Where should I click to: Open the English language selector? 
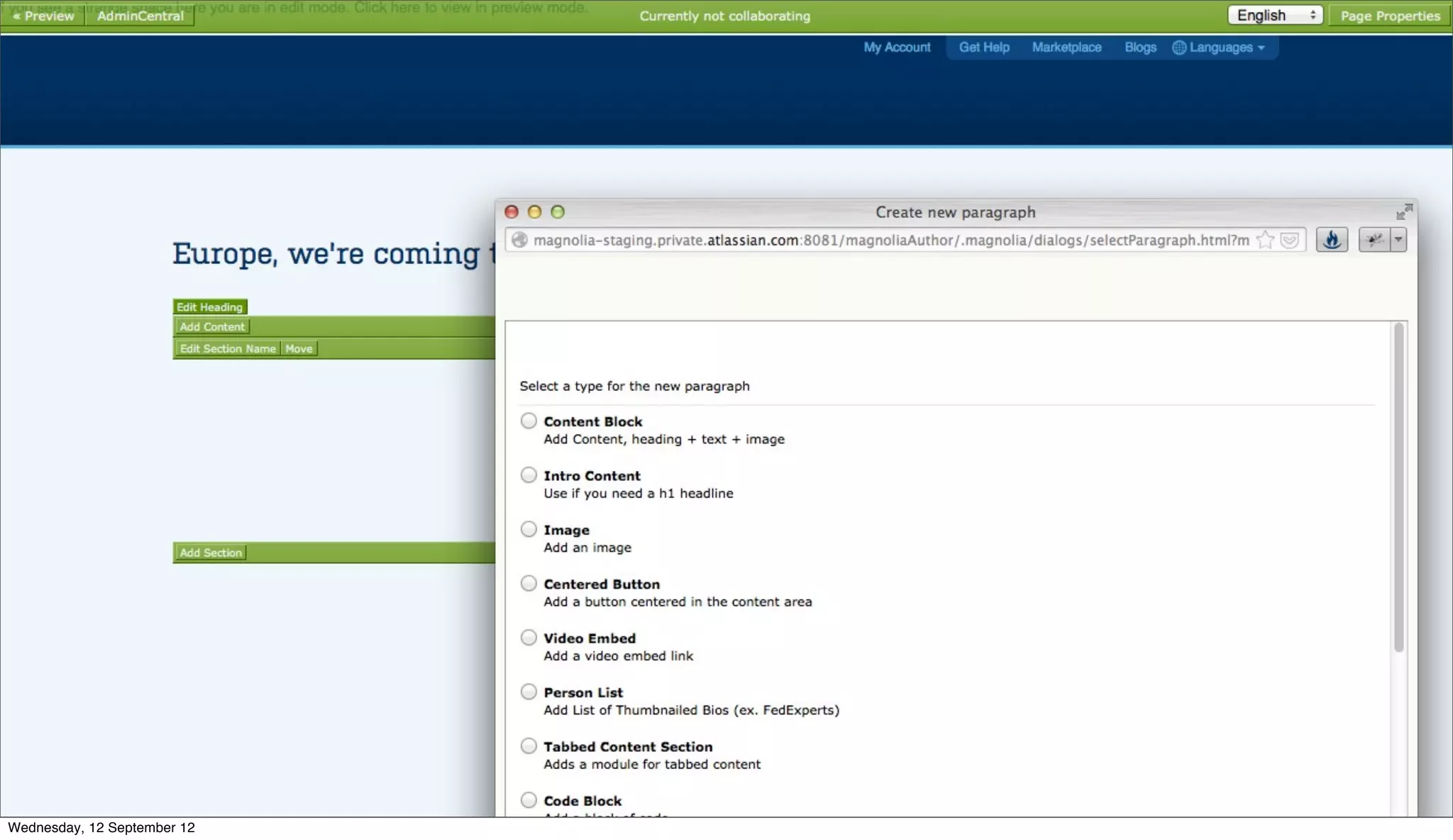(x=1275, y=16)
